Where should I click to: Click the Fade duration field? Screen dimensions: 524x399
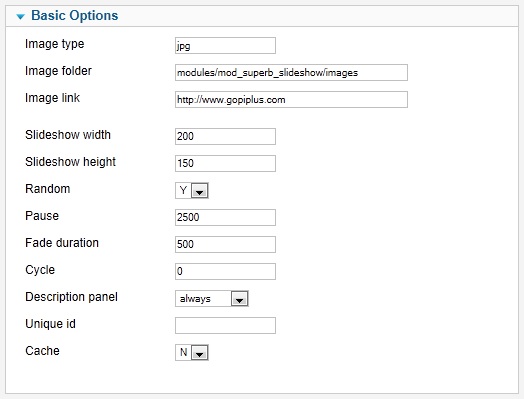point(225,244)
